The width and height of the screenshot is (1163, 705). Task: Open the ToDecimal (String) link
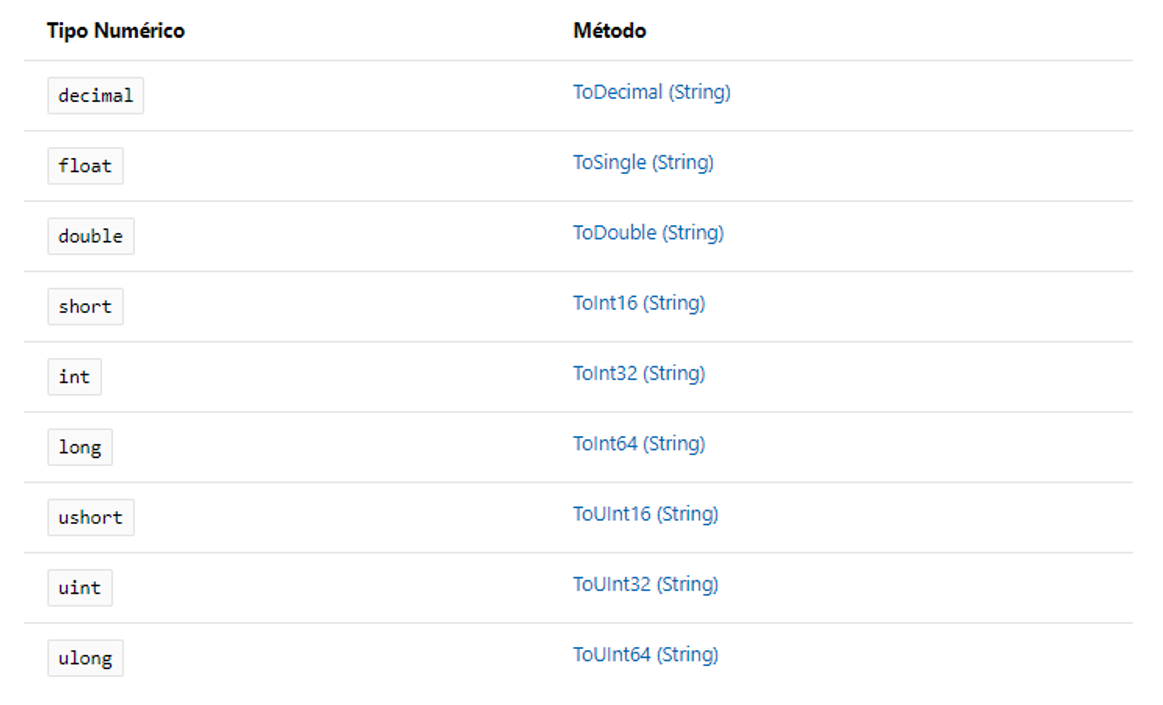point(651,92)
